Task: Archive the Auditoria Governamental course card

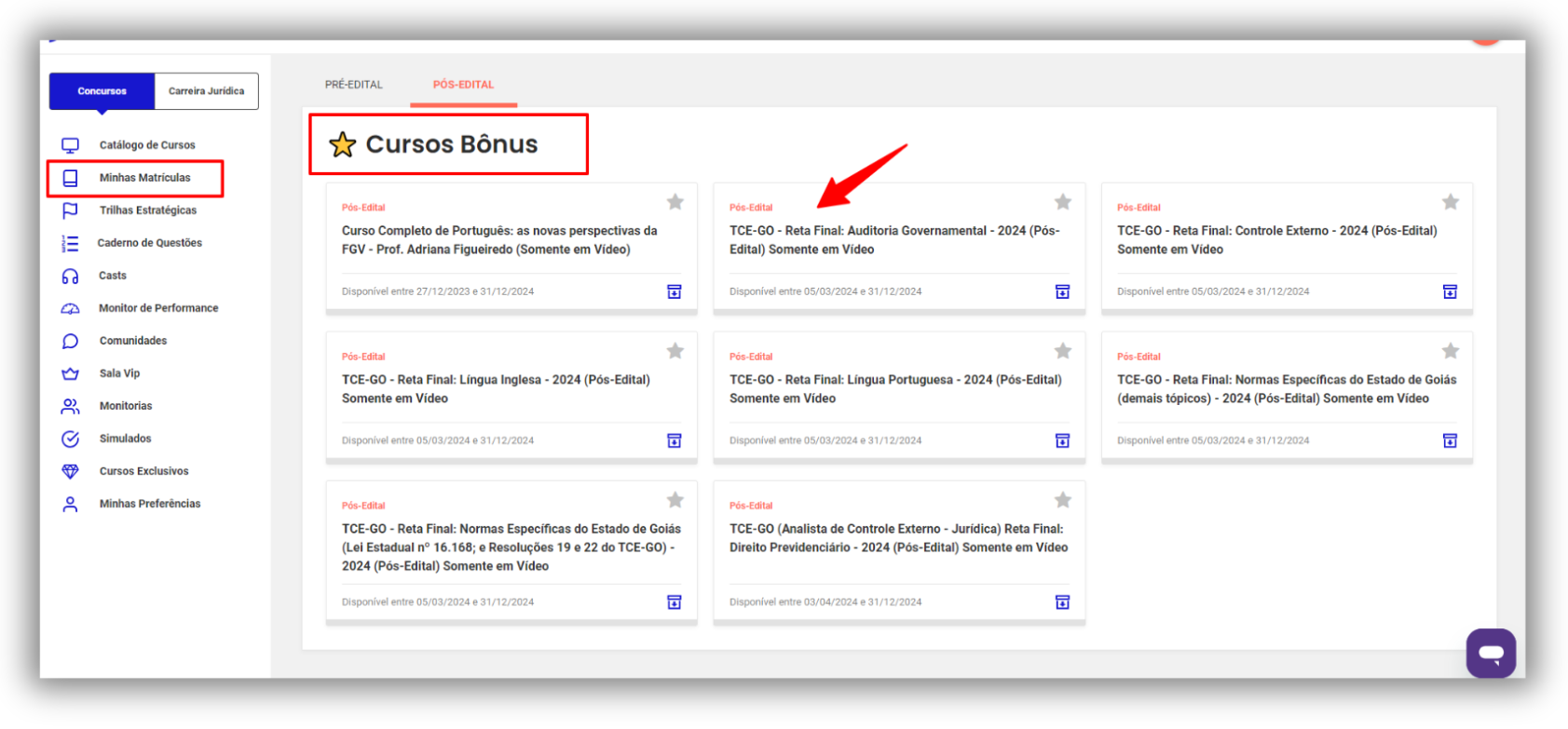Action: click(x=1062, y=291)
